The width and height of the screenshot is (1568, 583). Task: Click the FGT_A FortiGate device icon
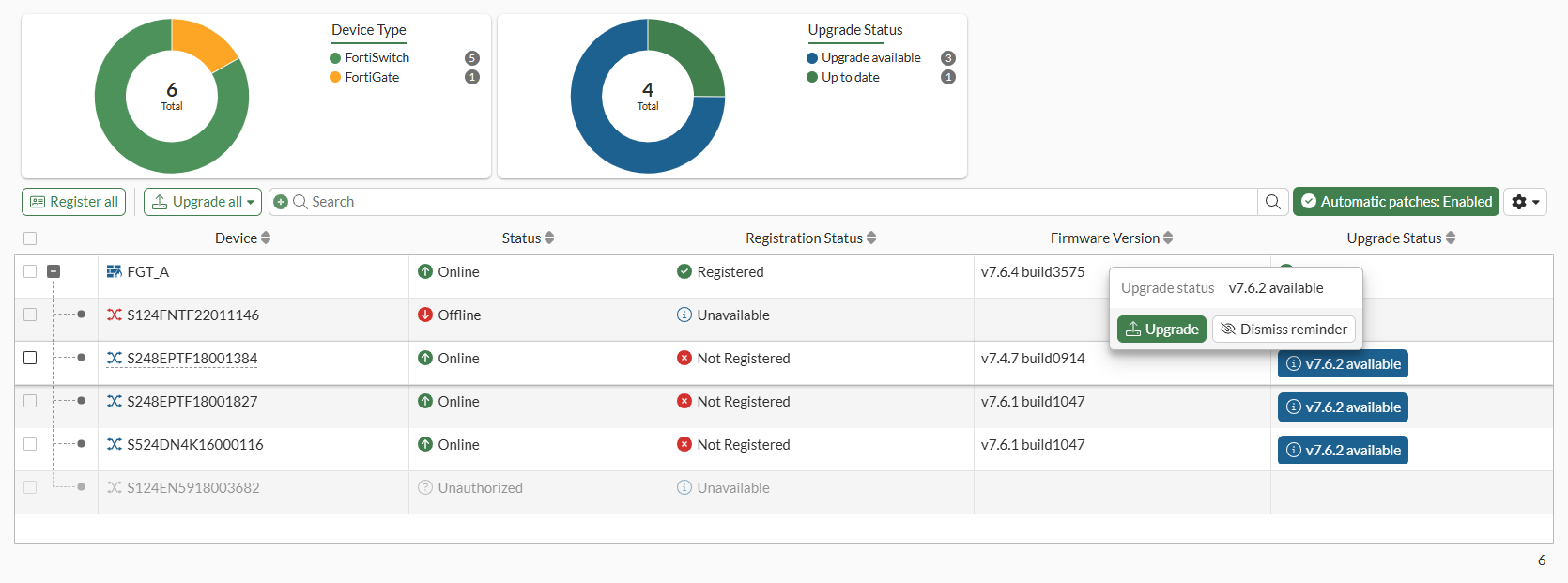115,272
